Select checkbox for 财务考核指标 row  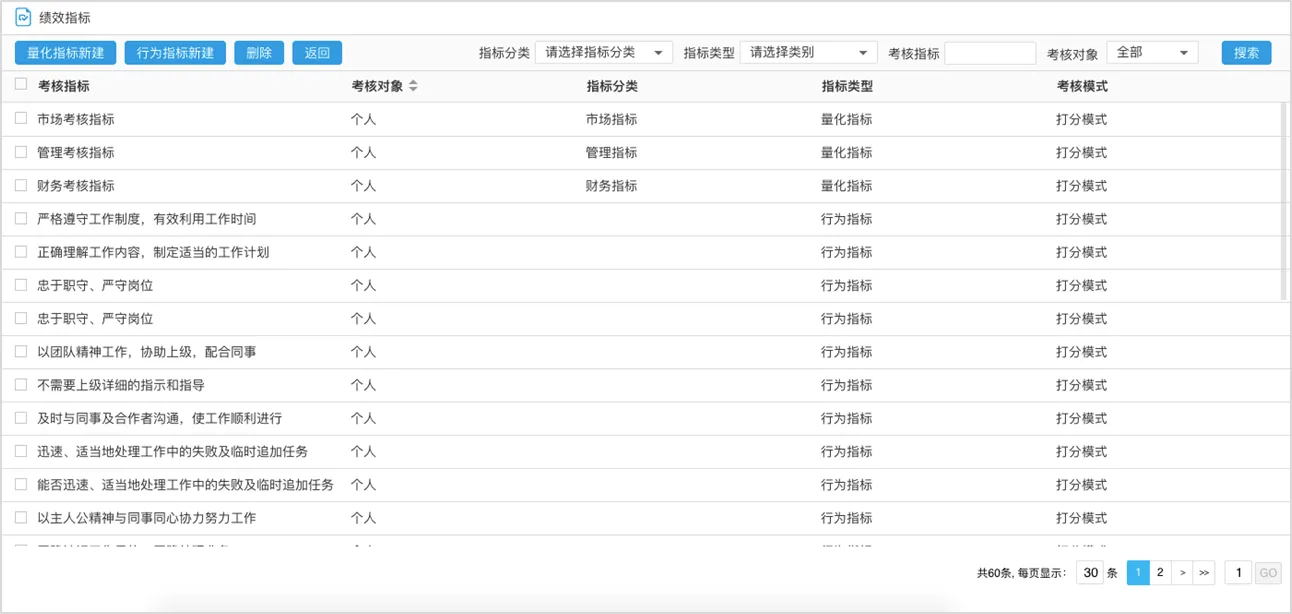point(21,185)
